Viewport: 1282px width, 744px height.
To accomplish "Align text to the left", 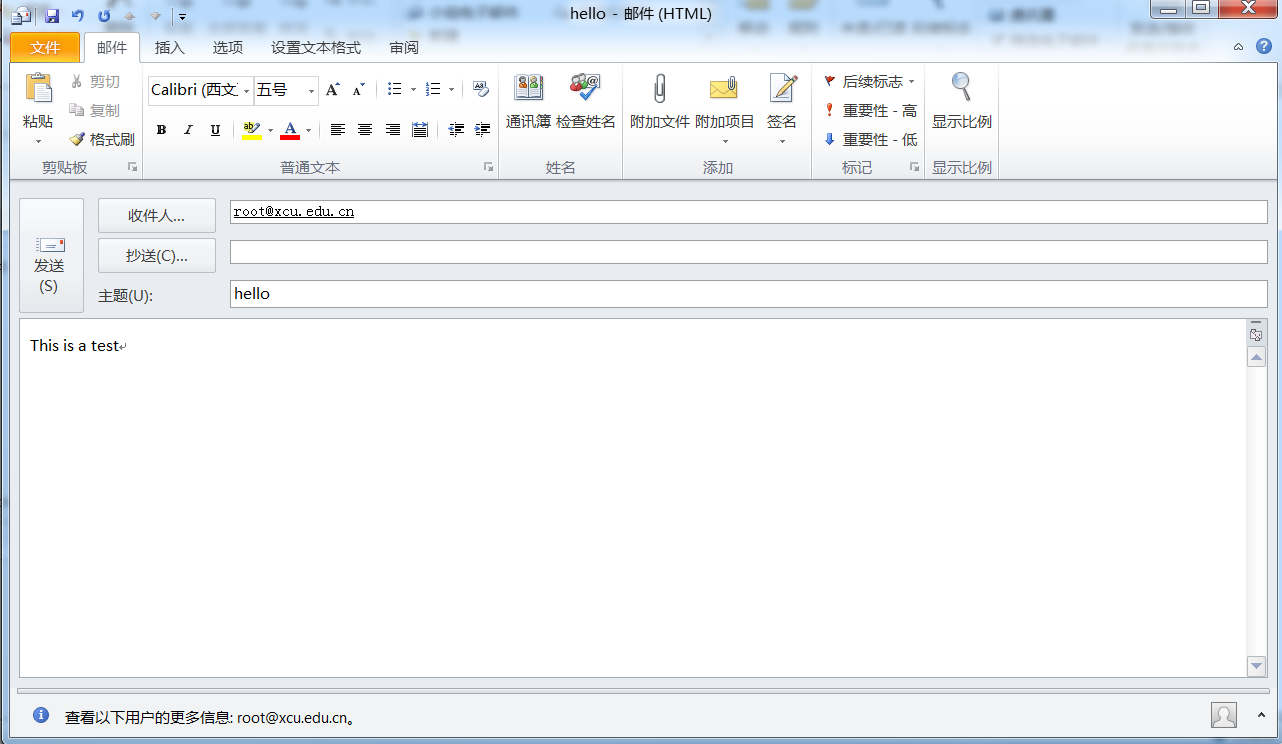I will coord(338,130).
